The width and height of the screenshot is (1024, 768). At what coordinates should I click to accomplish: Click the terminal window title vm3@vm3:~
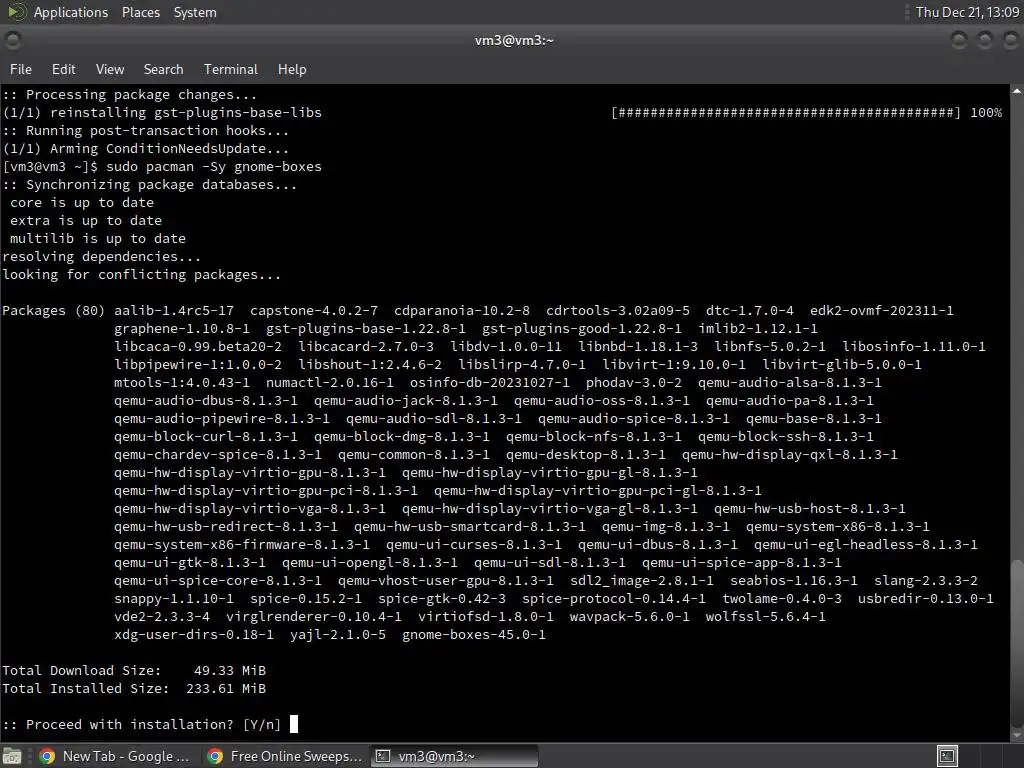[514, 40]
